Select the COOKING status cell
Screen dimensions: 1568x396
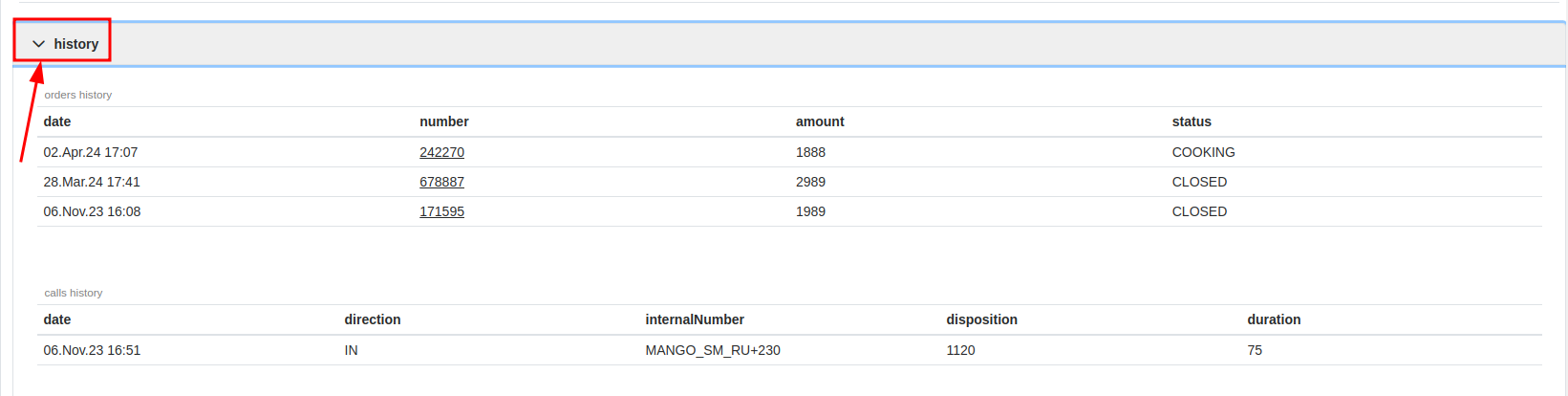(1203, 152)
